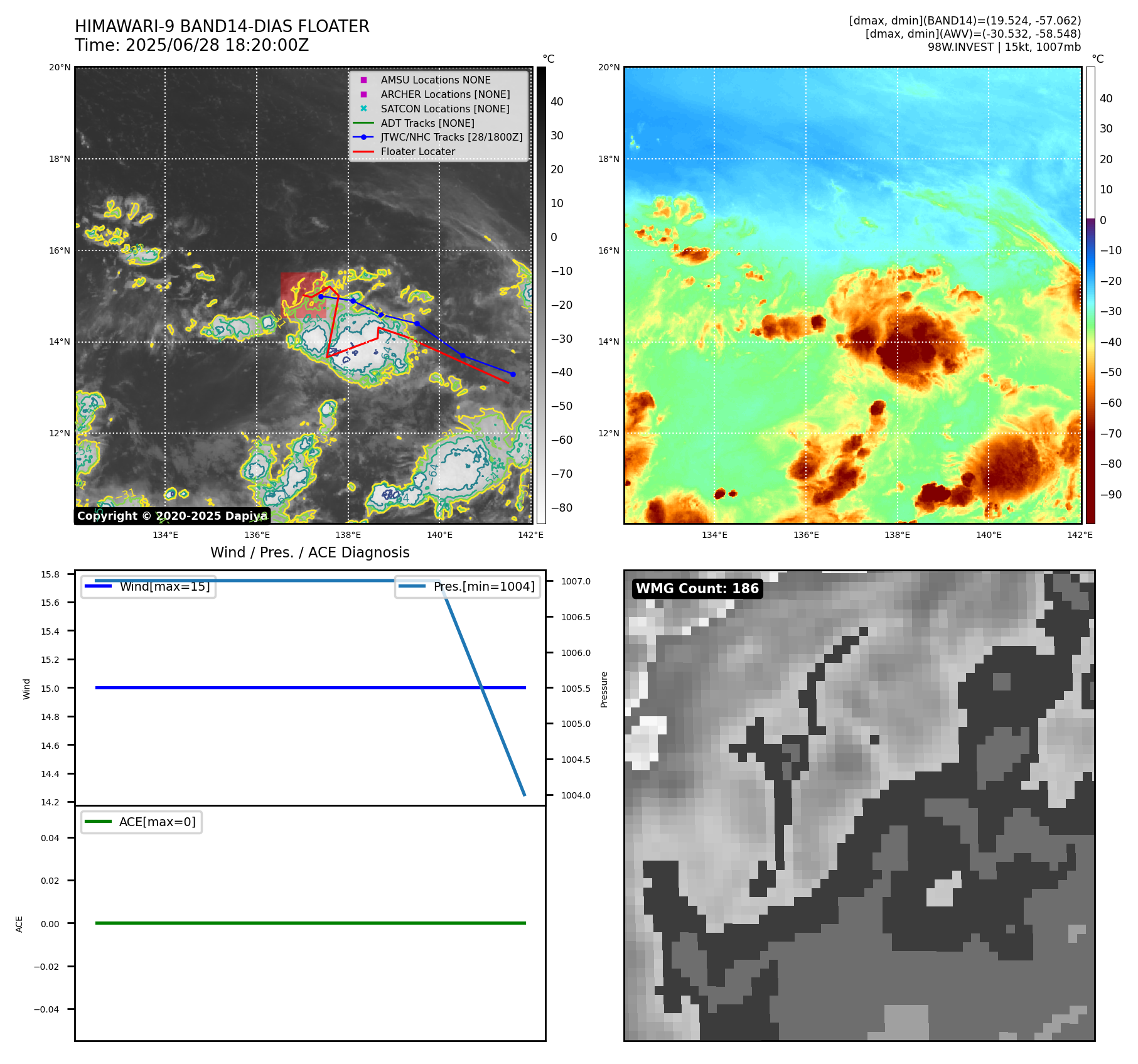Click the Pressure axis label
This screenshot has height=1064, width=1138.
(x=604, y=689)
